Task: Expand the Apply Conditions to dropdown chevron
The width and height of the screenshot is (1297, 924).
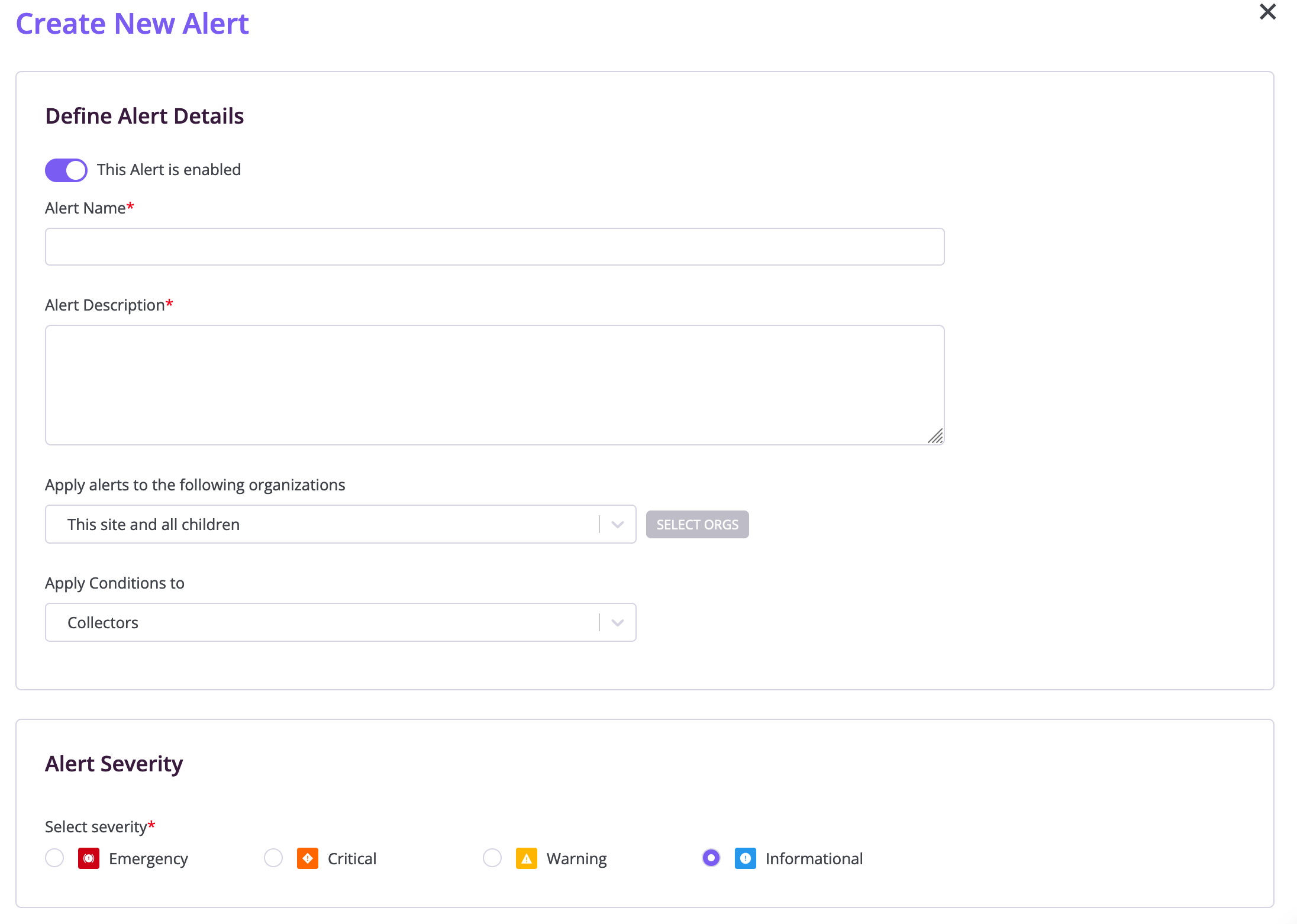Action: click(618, 623)
